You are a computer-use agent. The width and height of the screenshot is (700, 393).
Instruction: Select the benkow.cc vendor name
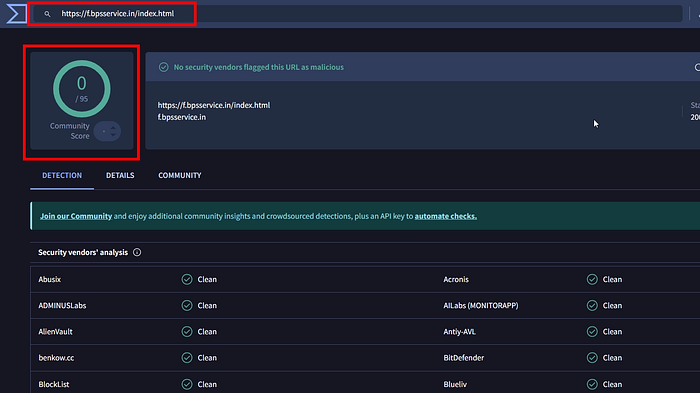point(56,358)
